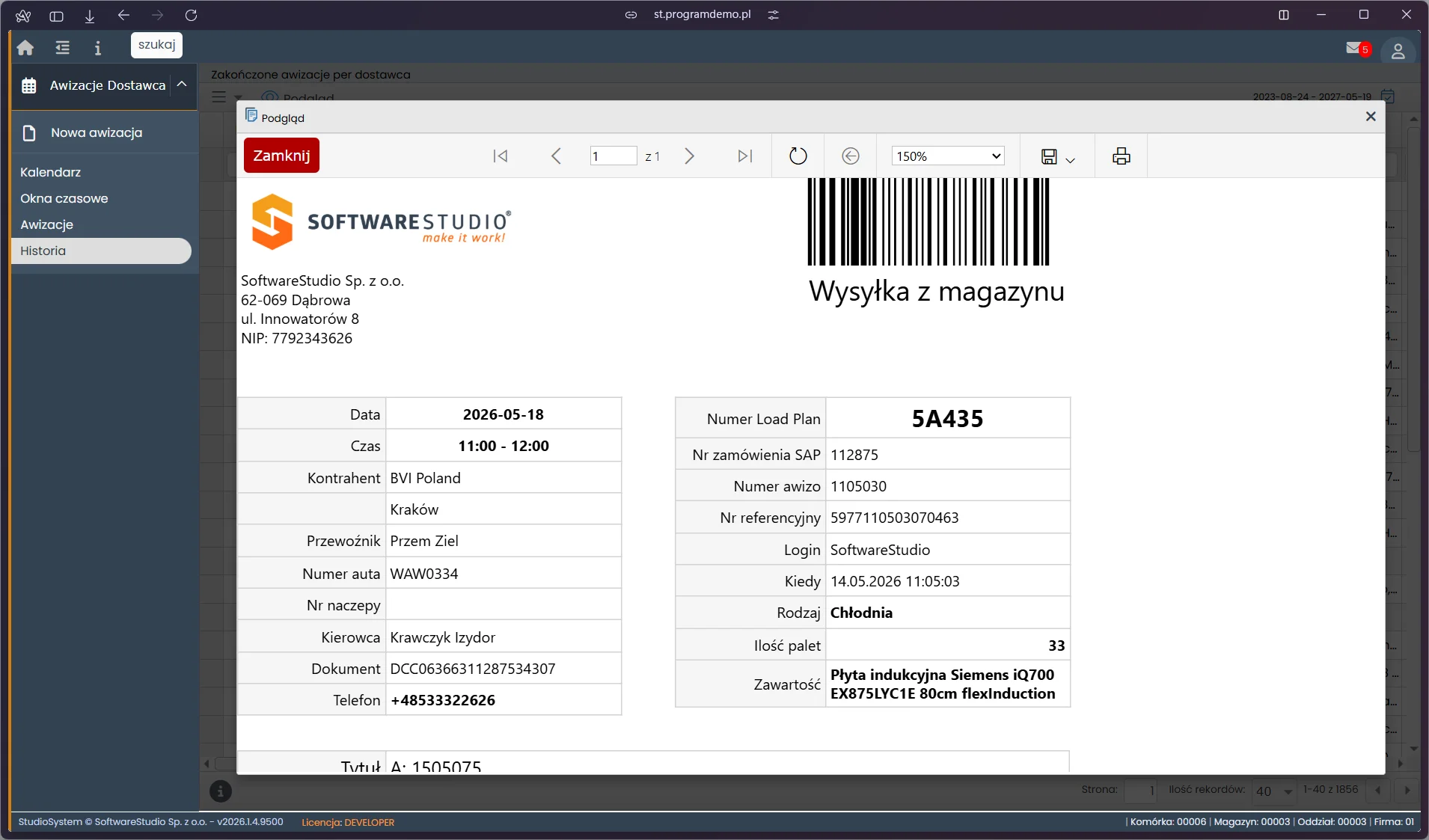Click the Awizacje Dostawca calendar icon
Image resolution: width=1429 pixels, height=840 pixels.
(x=29, y=85)
